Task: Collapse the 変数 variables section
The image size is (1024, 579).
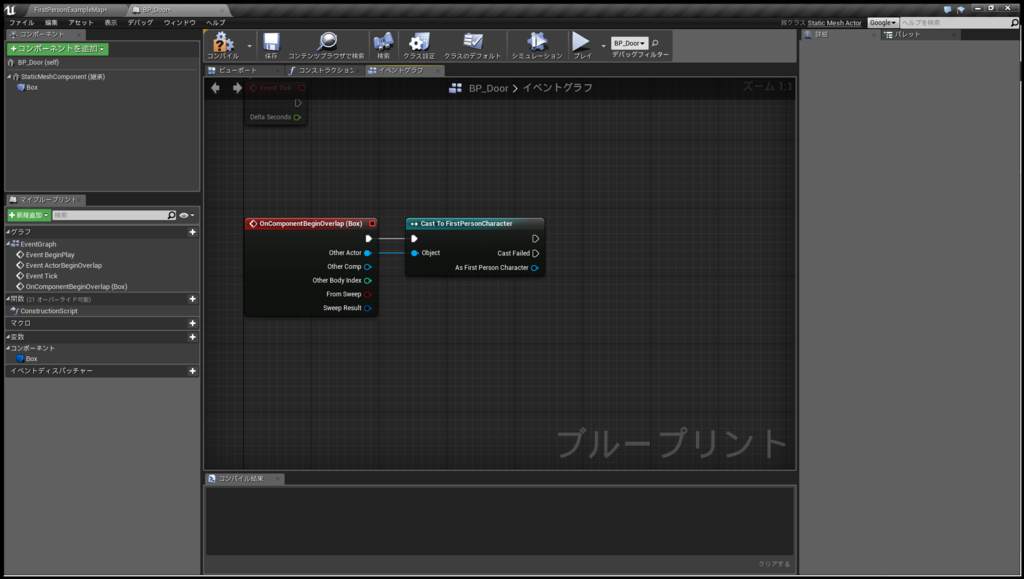Action: click(8, 337)
